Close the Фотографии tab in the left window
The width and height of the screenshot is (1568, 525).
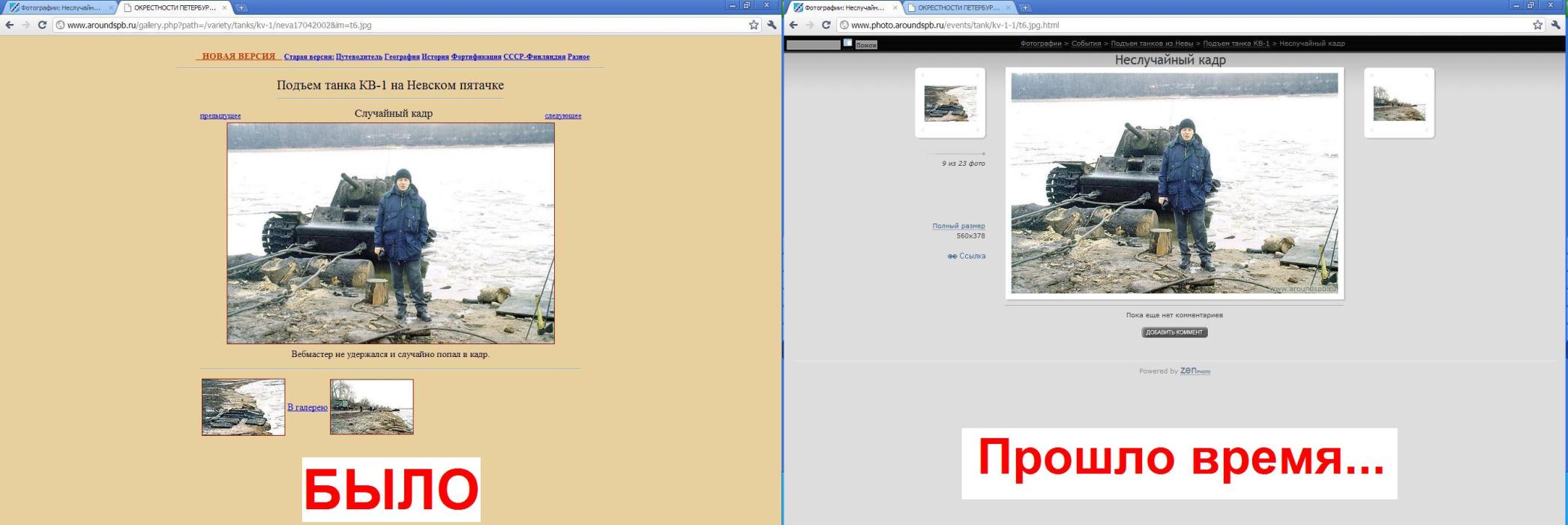click(x=111, y=7)
